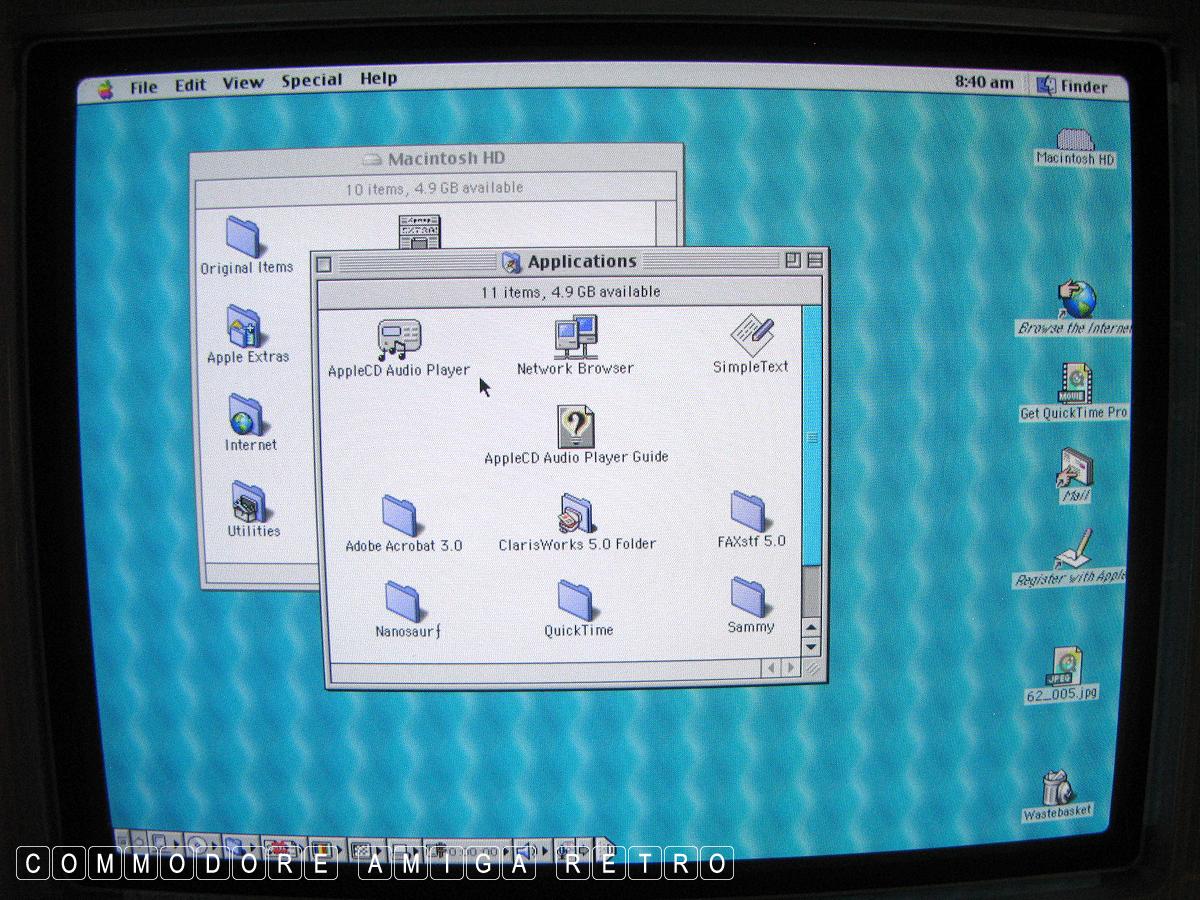Open the AppleCD Audio Player Guide
1200x900 pixels.
click(x=576, y=426)
